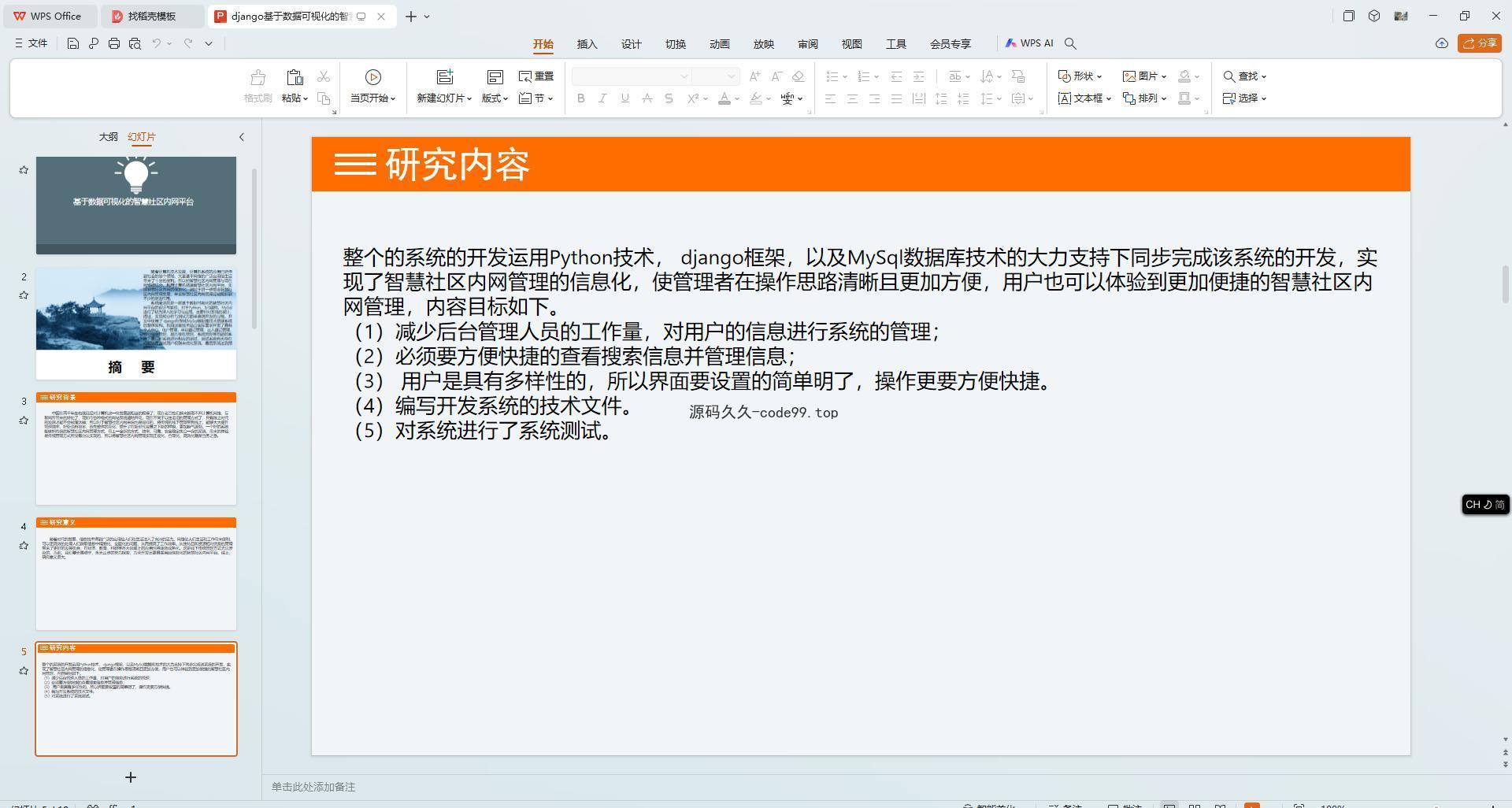Click the 新建幻灯片 new slide icon
Screen dimensions: 1512x808
coord(445,77)
